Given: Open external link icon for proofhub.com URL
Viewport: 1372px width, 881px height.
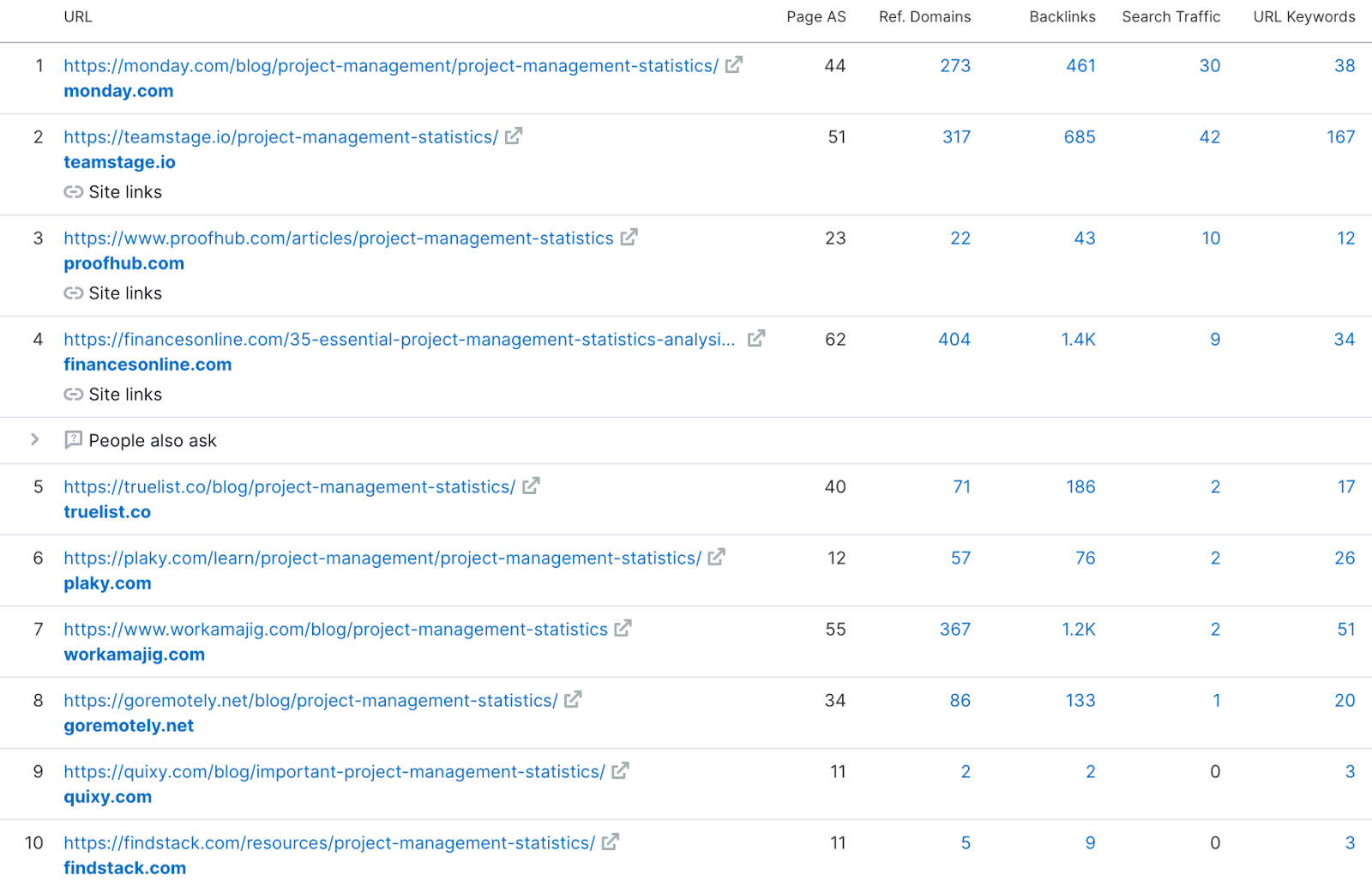Looking at the screenshot, I should [629, 238].
